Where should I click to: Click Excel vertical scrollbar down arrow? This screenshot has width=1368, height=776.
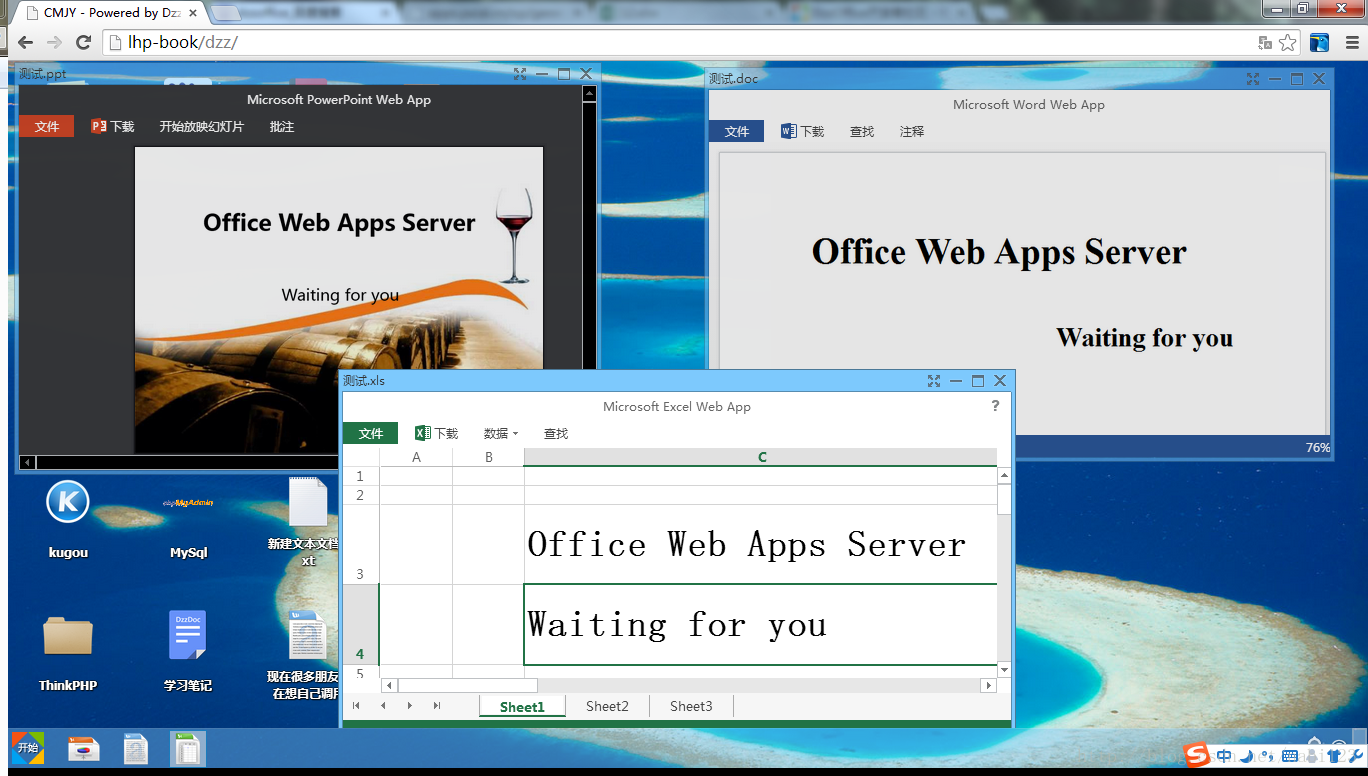point(1004,669)
